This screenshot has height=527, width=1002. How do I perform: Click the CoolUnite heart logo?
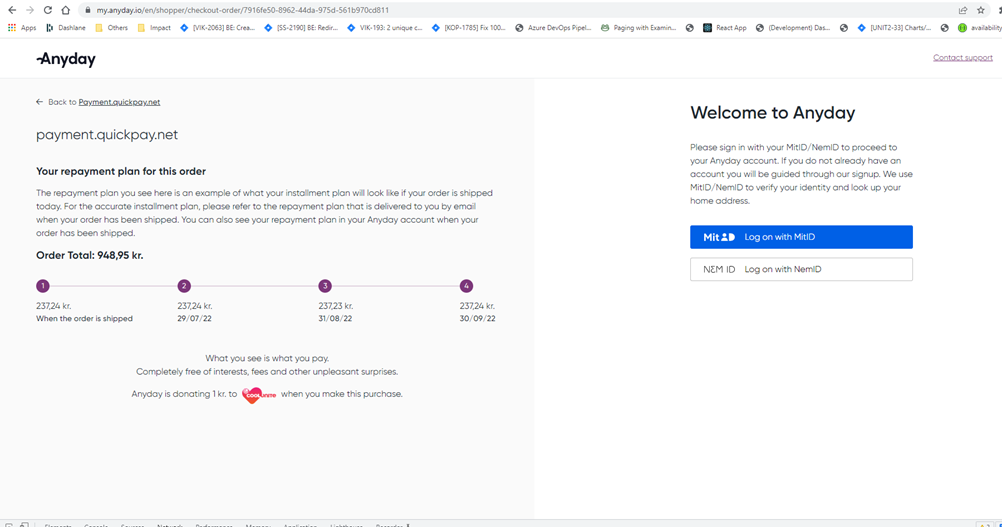click(259, 395)
